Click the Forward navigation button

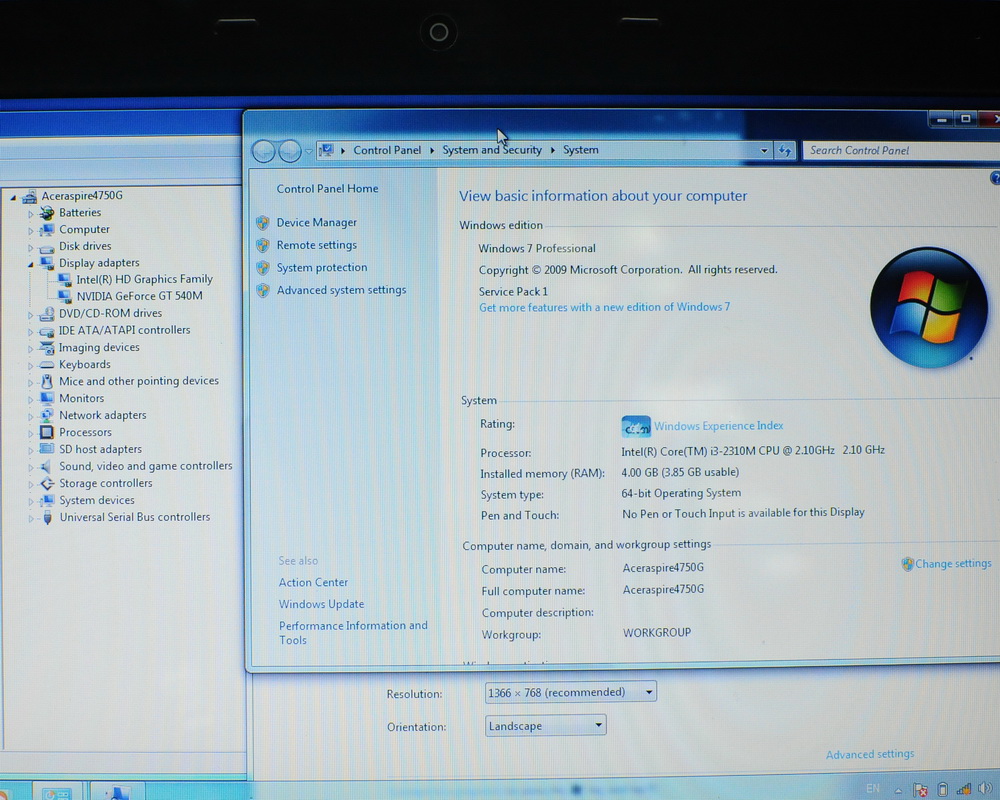point(290,151)
